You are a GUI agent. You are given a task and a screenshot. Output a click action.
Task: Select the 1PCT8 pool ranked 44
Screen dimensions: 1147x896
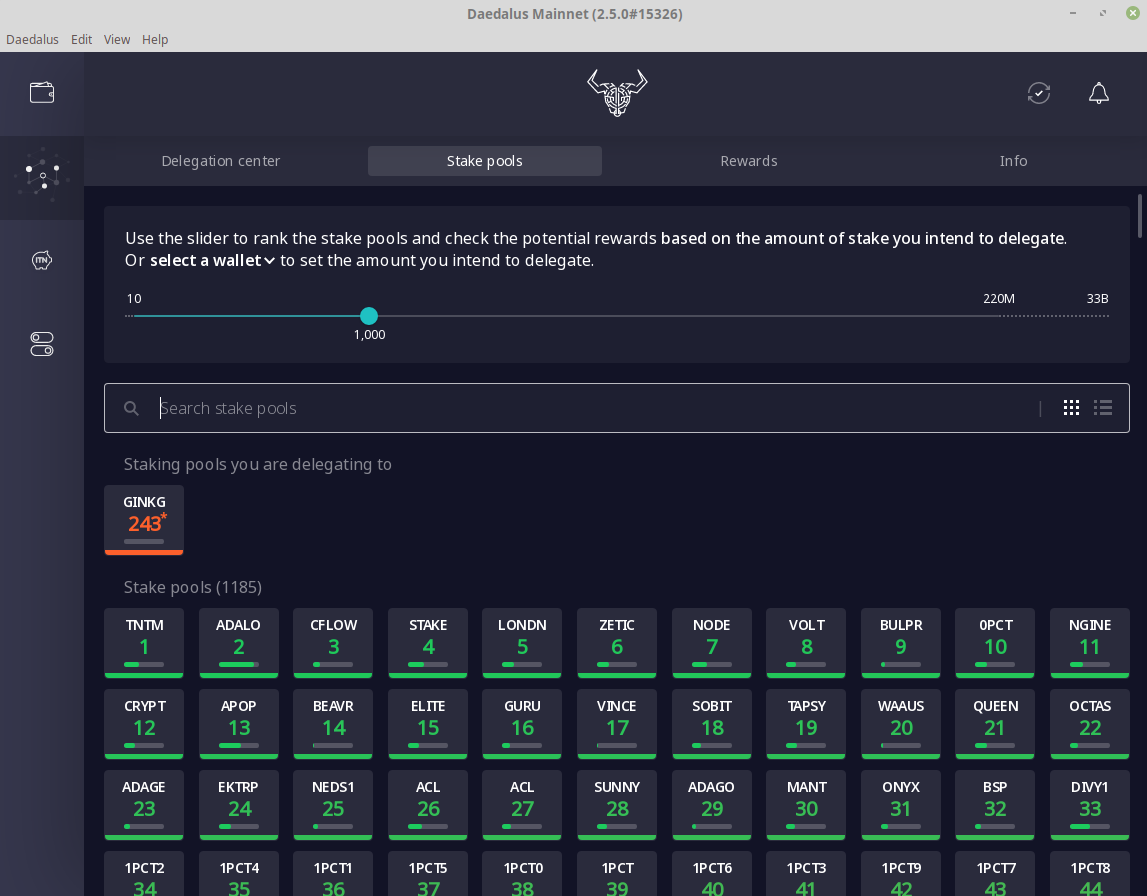(1090, 875)
